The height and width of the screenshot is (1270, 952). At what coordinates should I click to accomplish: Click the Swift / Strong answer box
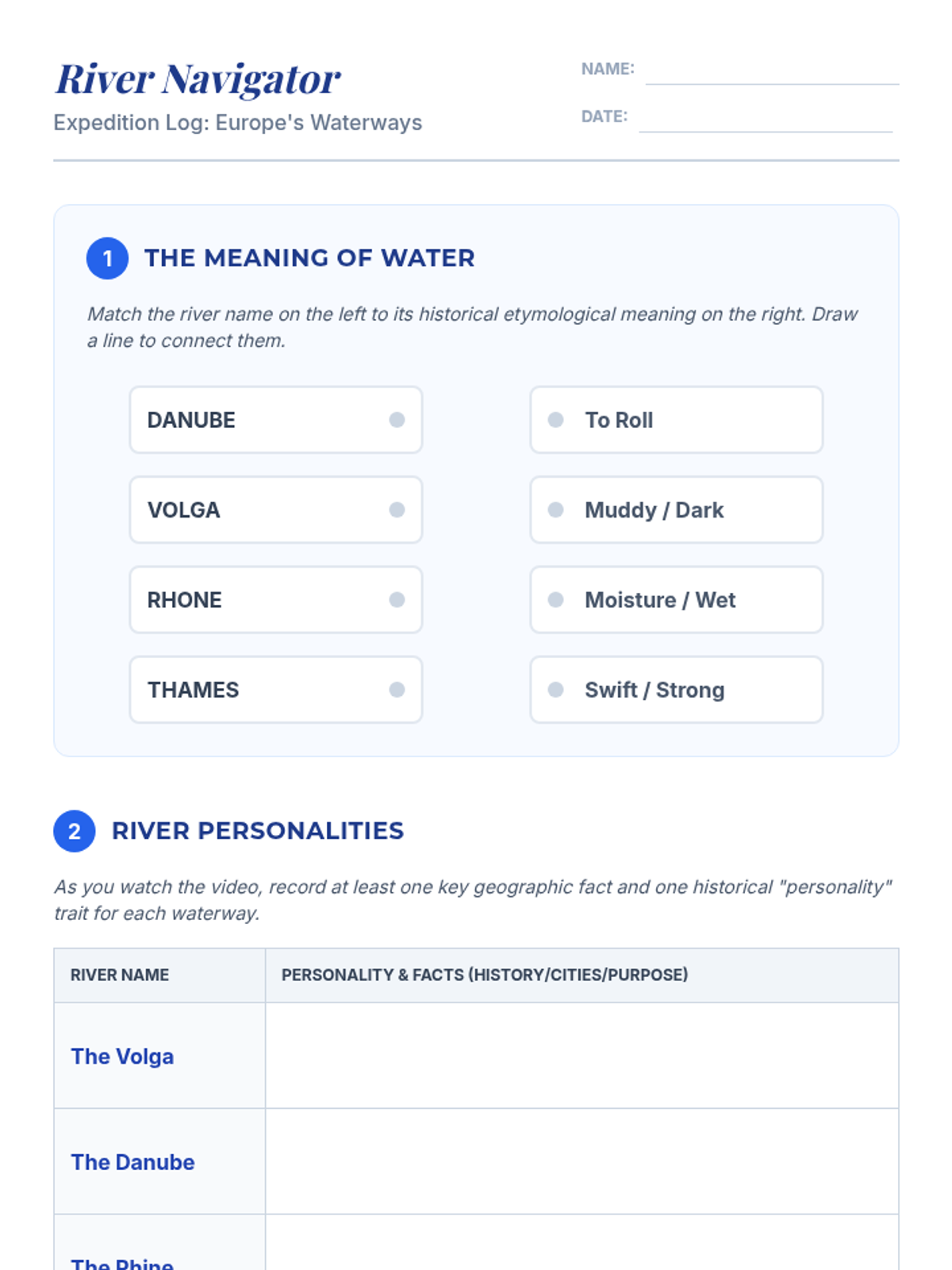click(676, 690)
